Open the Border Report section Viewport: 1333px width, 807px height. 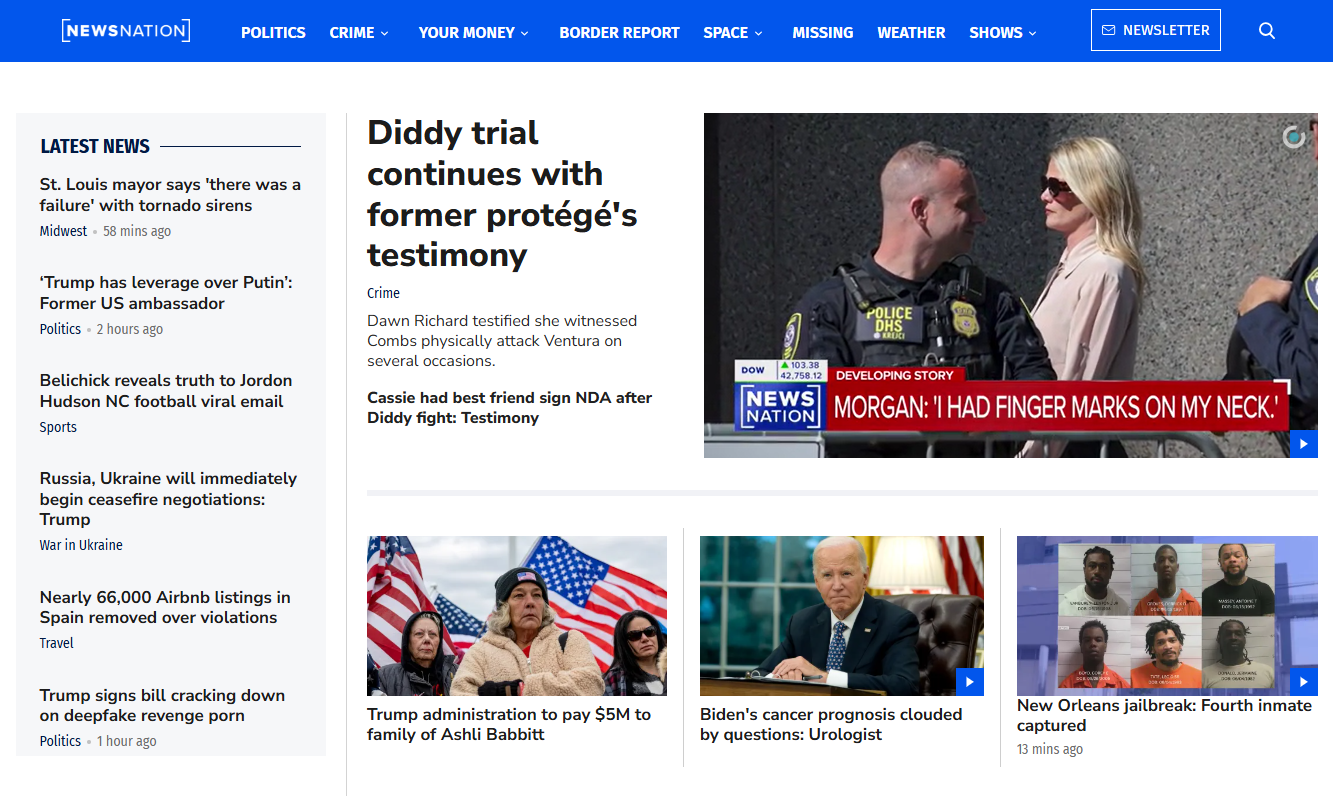[619, 33]
